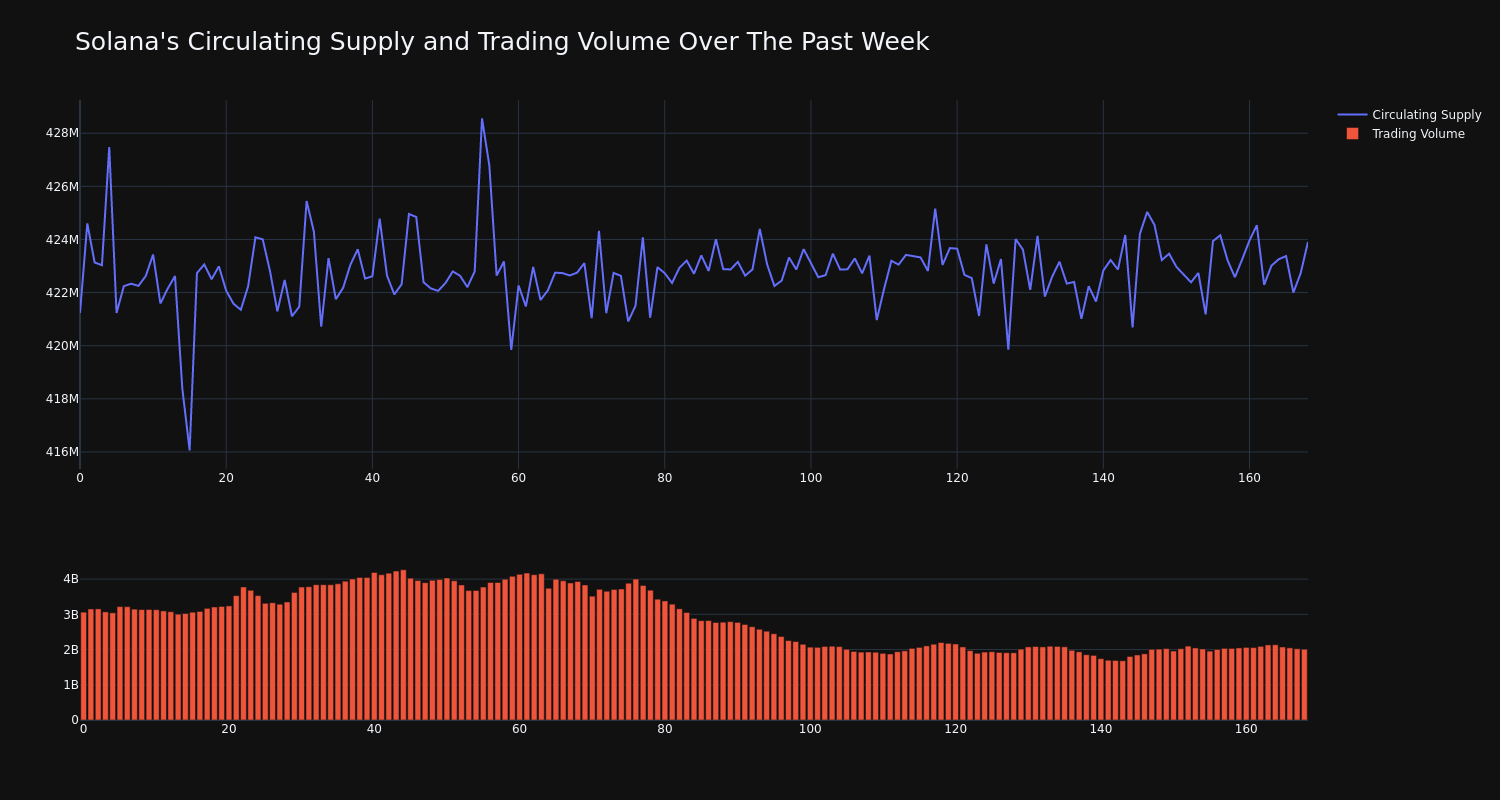Click the 1B volume axis label
The height and width of the screenshot is (800, 1500).
pos(70,684)
